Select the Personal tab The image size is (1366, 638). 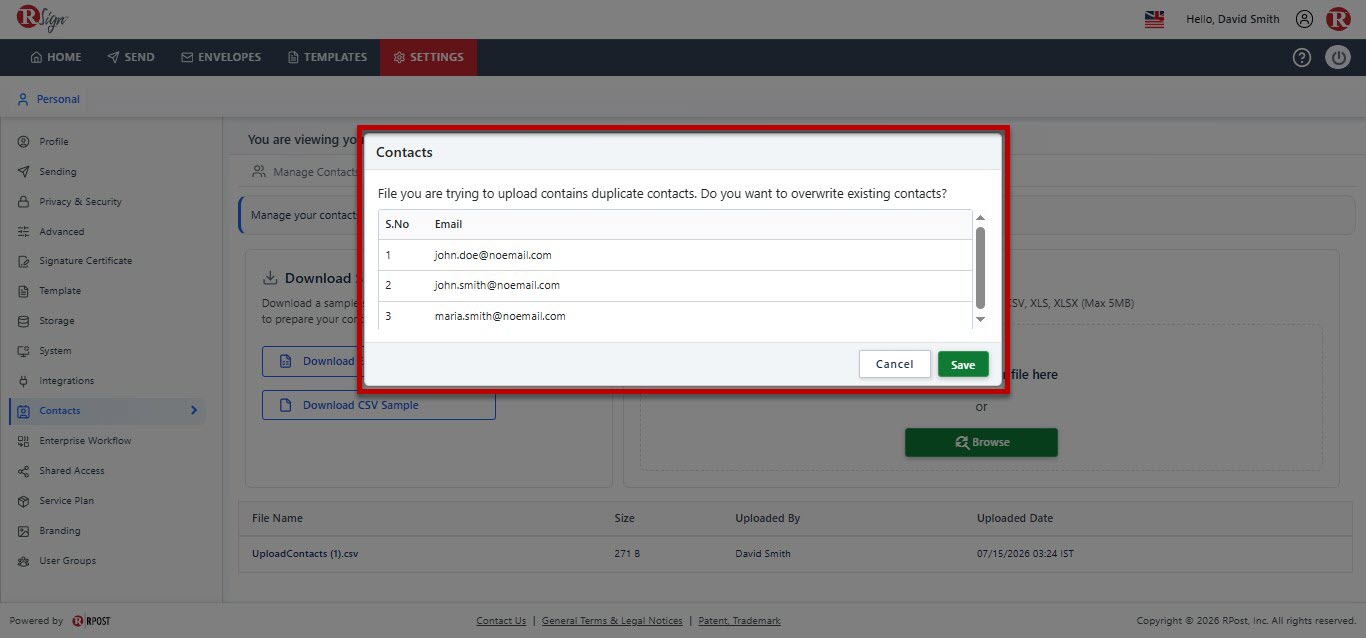[x=49, y=99]
